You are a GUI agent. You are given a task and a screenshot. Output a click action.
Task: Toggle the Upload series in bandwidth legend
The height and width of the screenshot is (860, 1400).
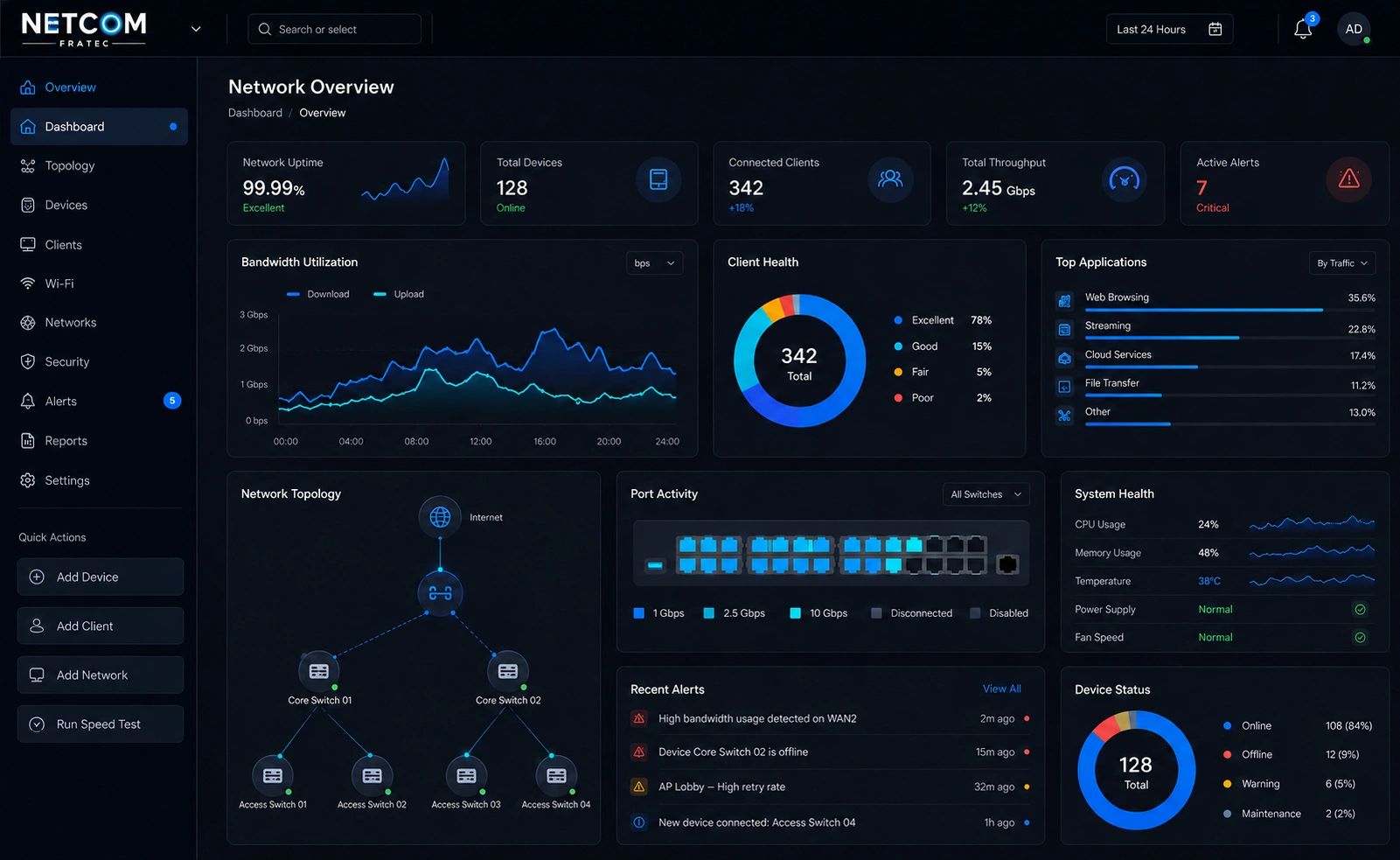399,294
